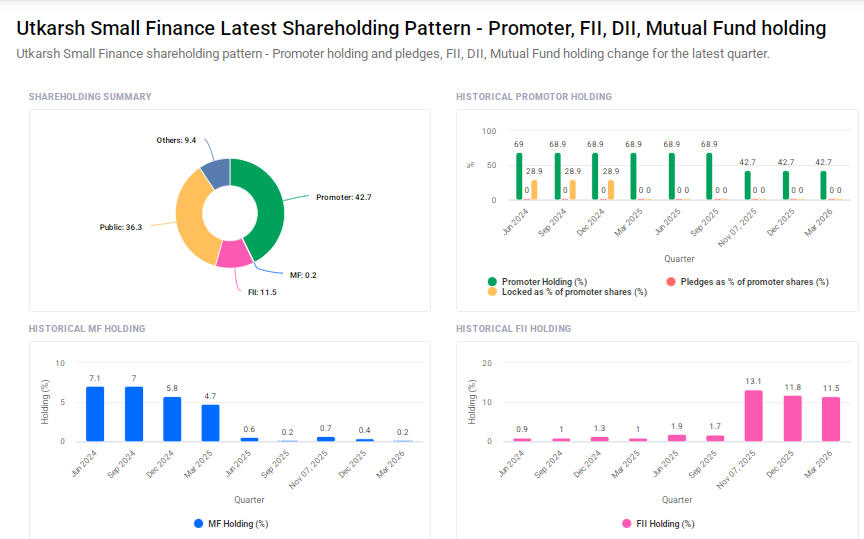Click the 'SHAREHOLDING SUMMARY' section heading

(x=90, y=96)
